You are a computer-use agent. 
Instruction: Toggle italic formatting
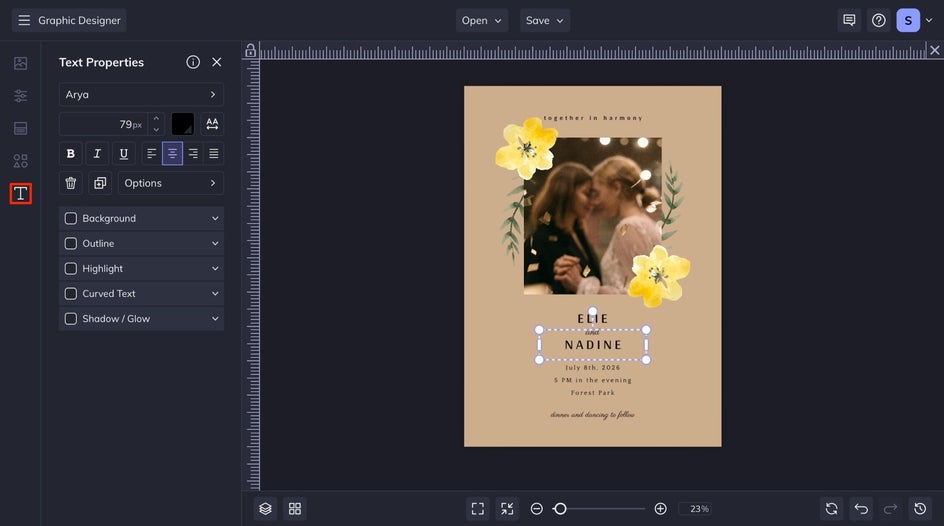tap(97, 153)
